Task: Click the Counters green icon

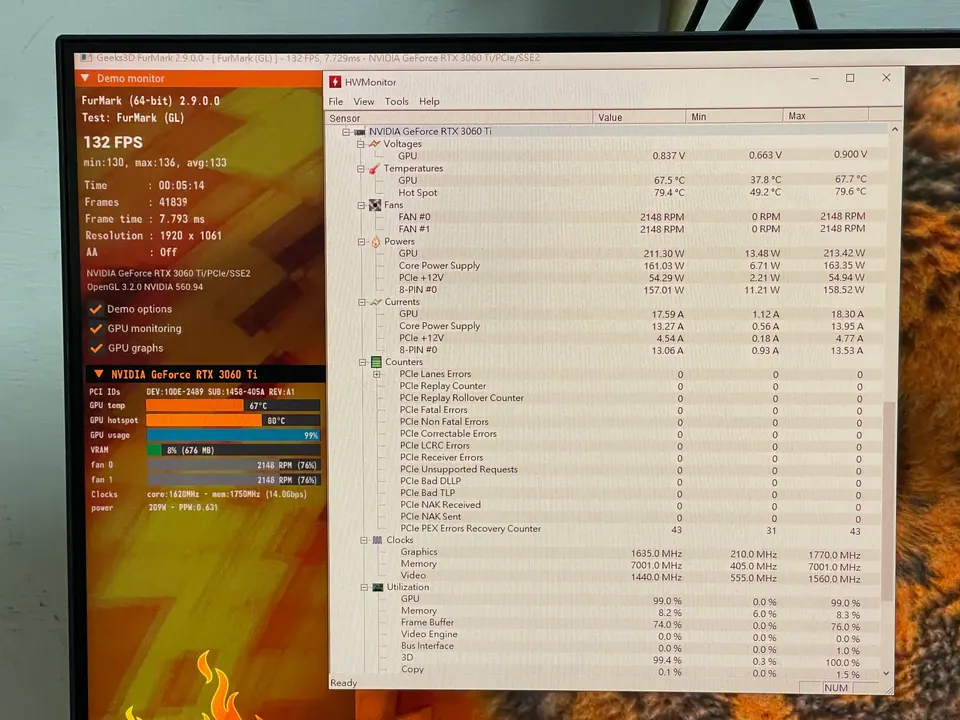Action: pyautogui.click(x=376, y=362)
